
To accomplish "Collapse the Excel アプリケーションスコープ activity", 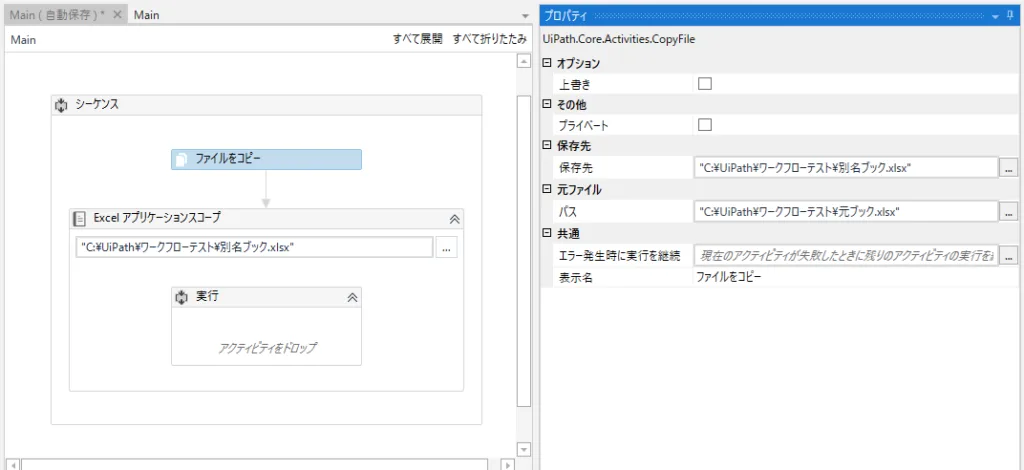I will click(x=455, y=219).
